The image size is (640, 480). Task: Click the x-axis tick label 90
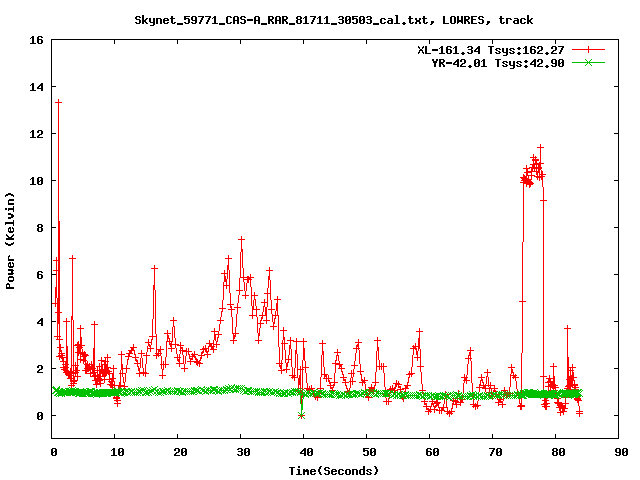pos(621,452)
